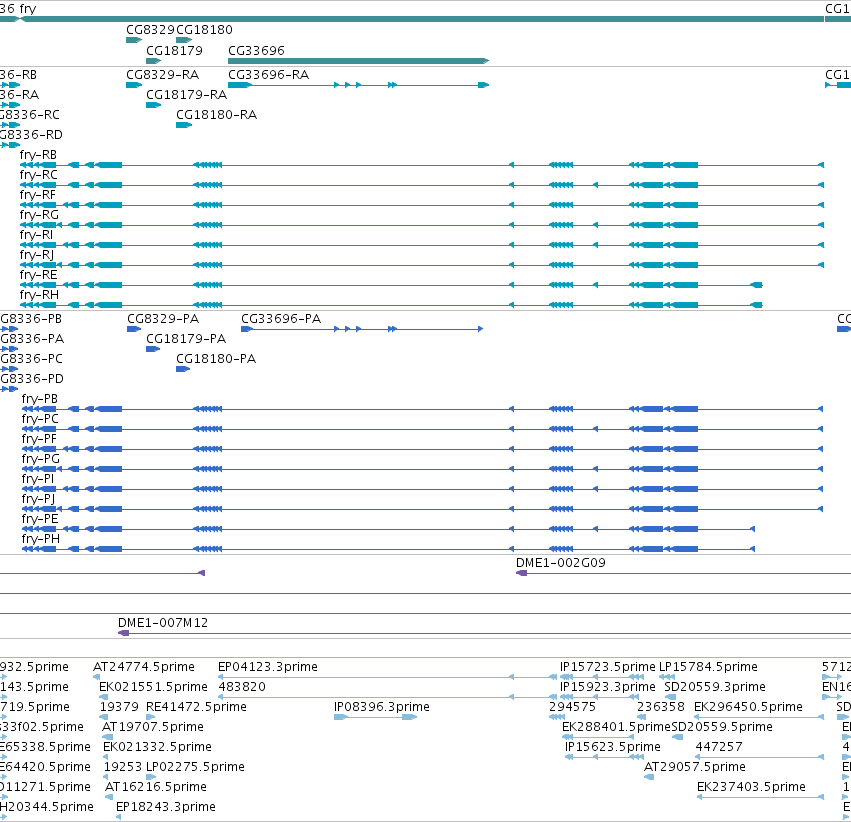Click the G8336-PD protein label
Viewport: 851px width, 822px height.
click(31, 379)
